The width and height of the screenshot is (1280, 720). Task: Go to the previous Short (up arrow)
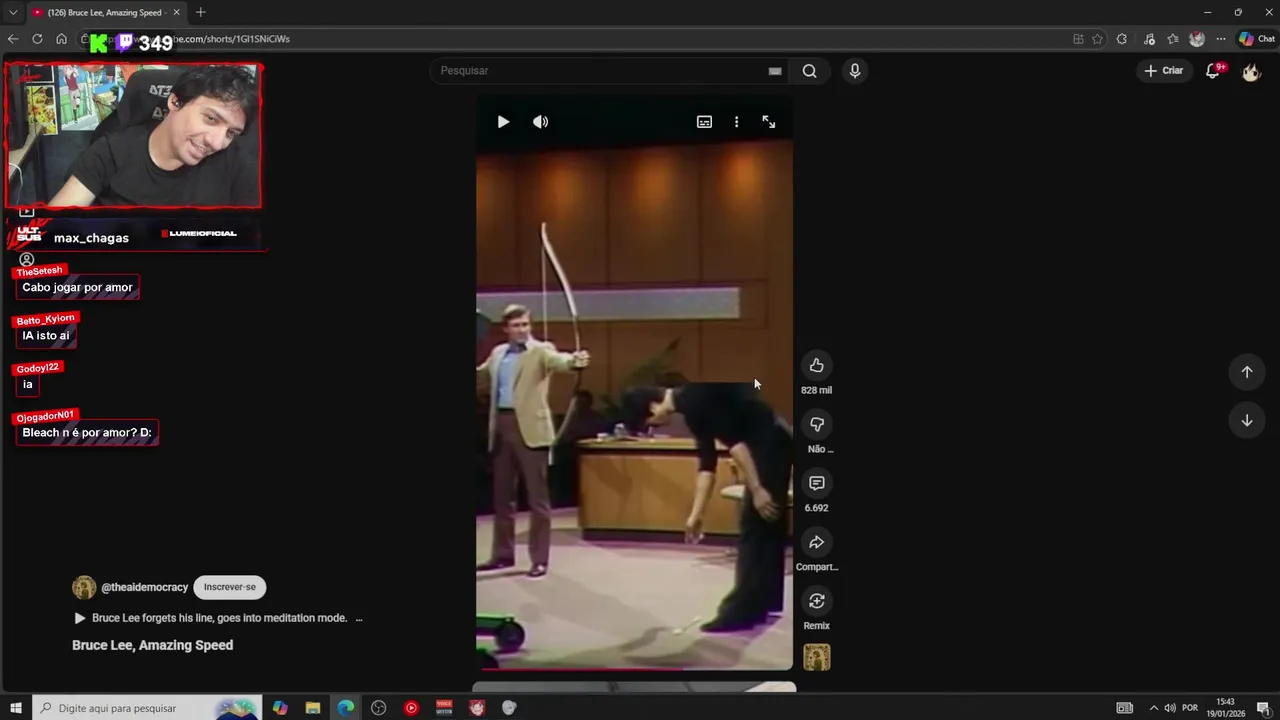tap(1246, 372)
